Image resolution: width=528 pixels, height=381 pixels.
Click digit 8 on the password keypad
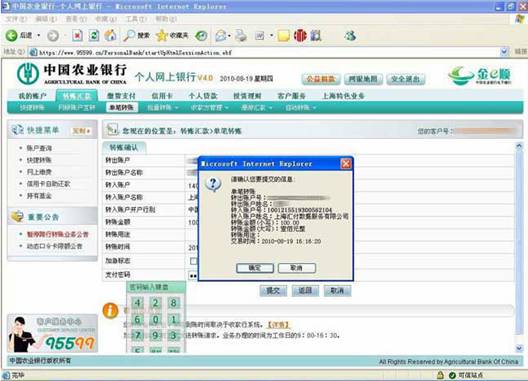pos(173,303)
